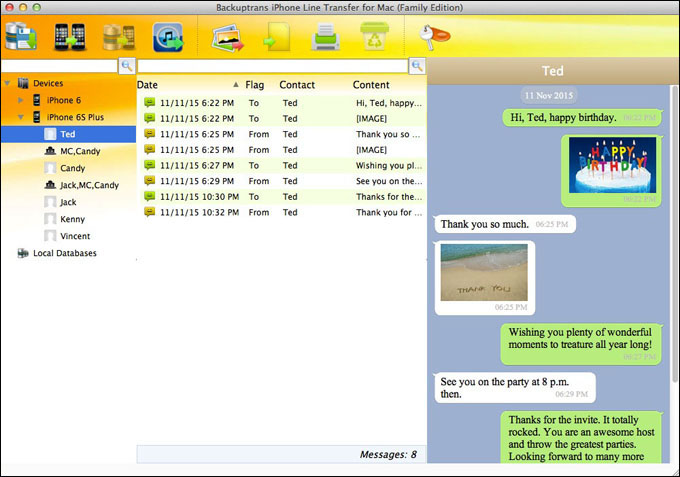Click message icon of 6:29 PM row
Image resolution: width=680 pixels, height=477 pixels.
[150, 181]
